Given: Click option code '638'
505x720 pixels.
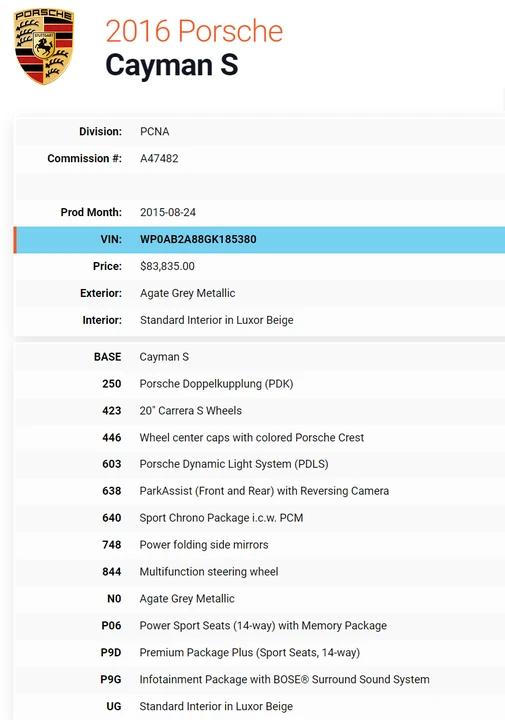Looking at the screenshot, I should [x=112, y=491].
